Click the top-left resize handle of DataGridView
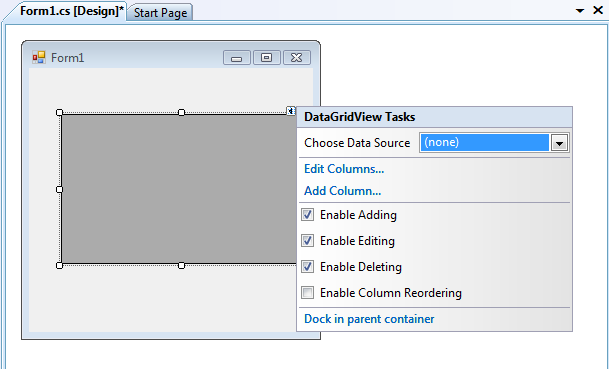The height and width of the screenshot is (369, 609). pyautogui.click(x=59, y=113)
